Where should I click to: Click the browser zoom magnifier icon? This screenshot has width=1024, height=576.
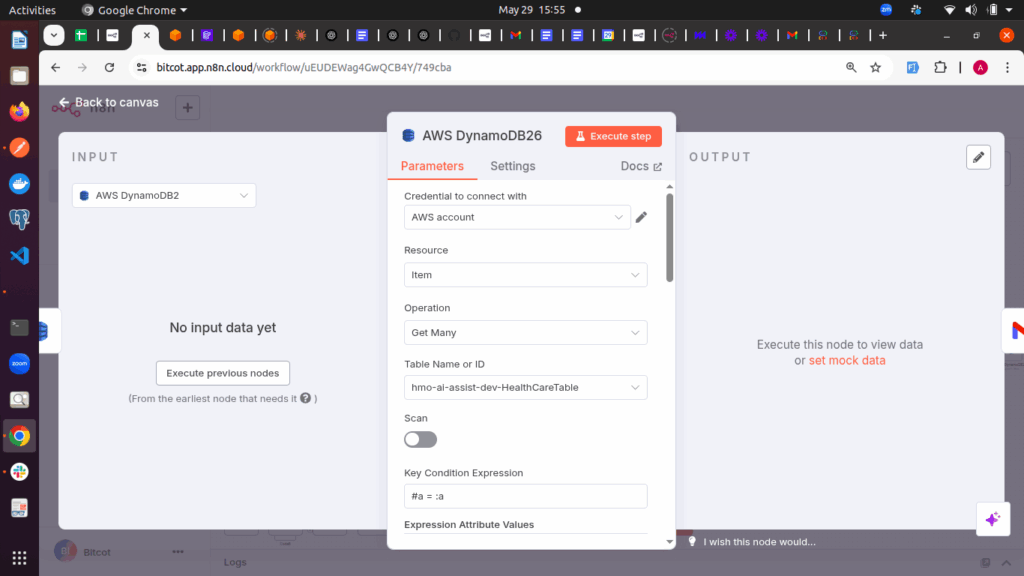point(851,68)
